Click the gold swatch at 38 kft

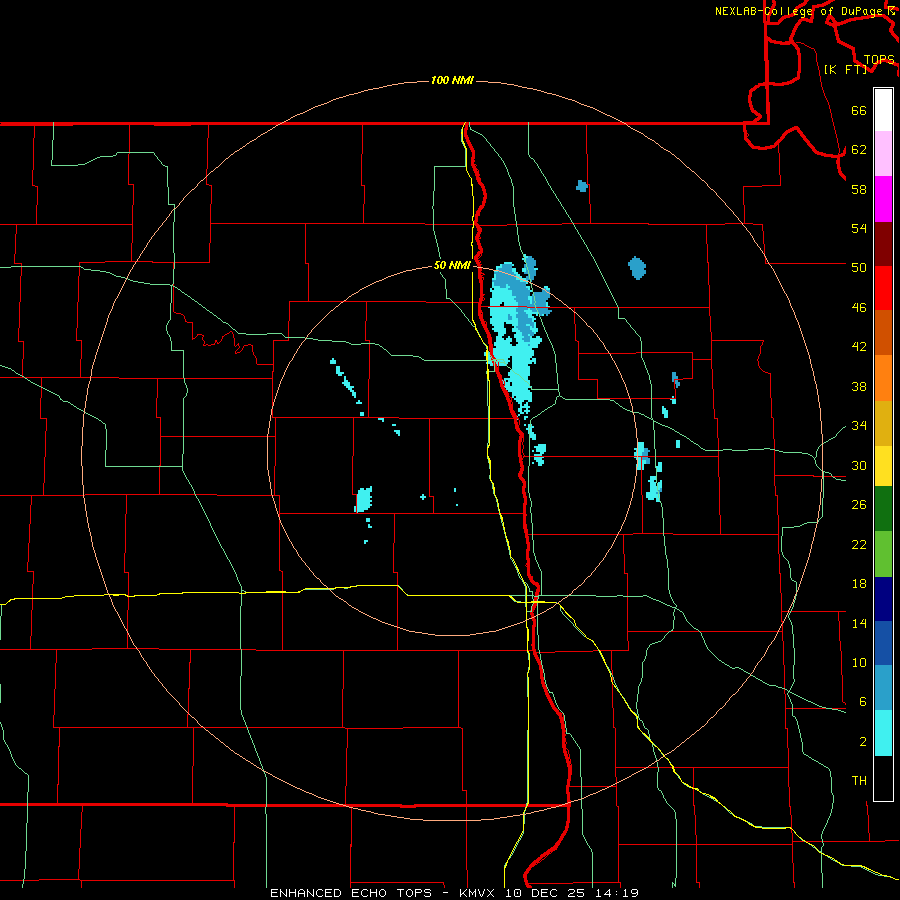coord(883,423)
